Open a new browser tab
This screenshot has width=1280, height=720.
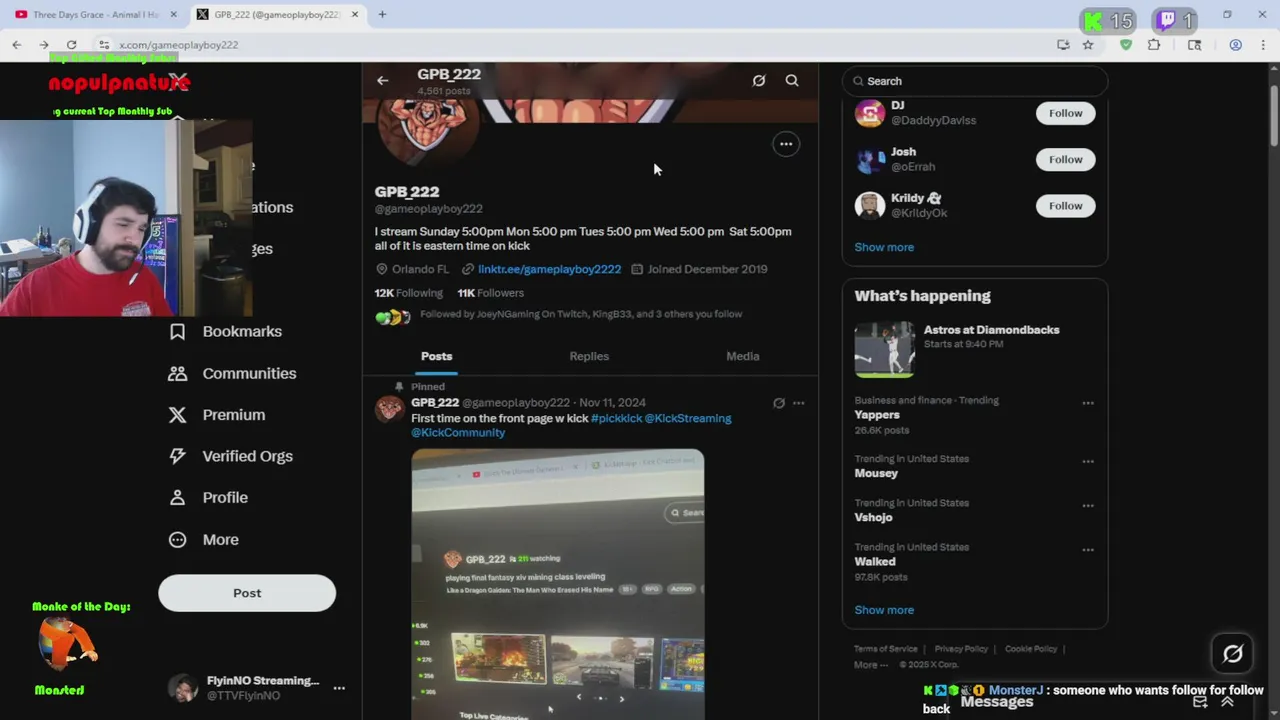point(382,15)
